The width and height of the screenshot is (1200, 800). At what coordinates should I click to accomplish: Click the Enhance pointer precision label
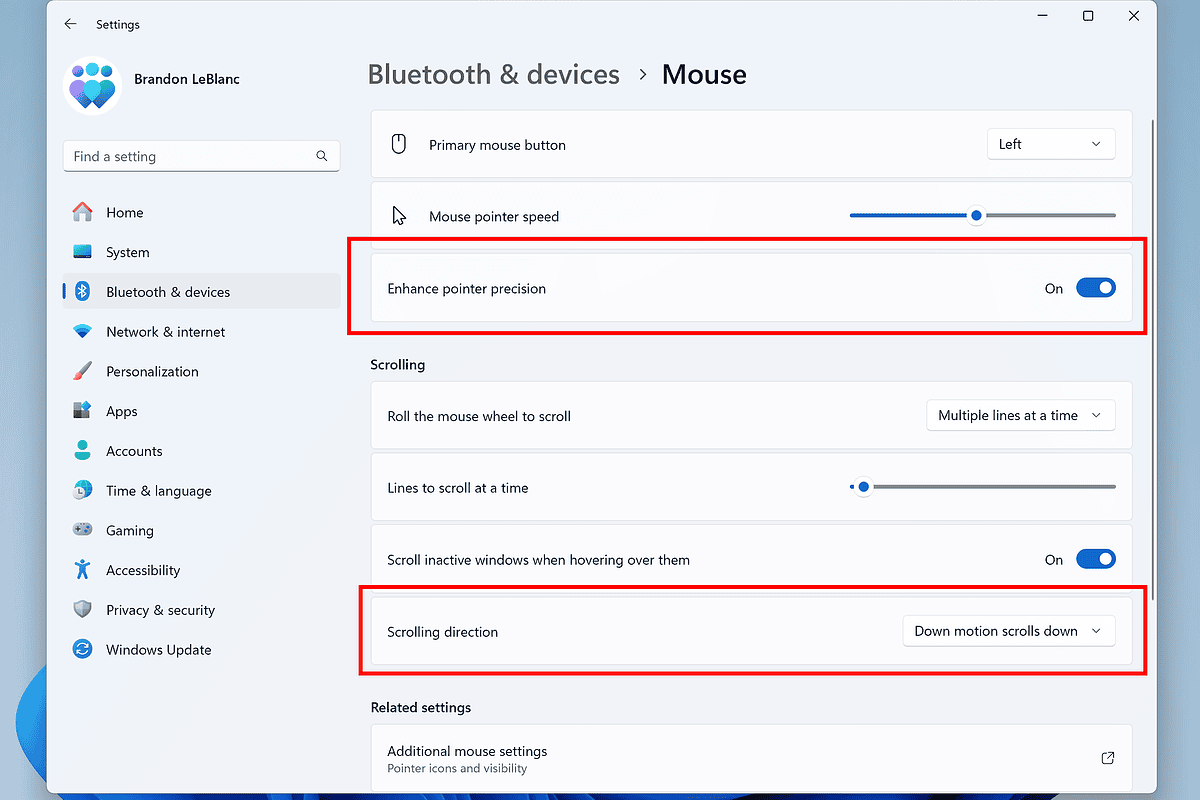coord(467,288)
